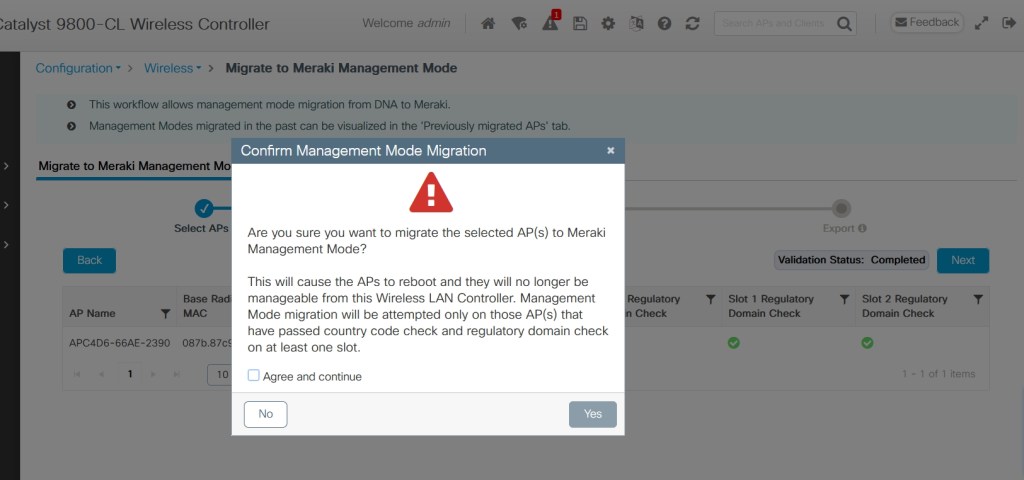Click the Export step in the wizard
Screen dimensions: 1024x480
pos(842,208)
